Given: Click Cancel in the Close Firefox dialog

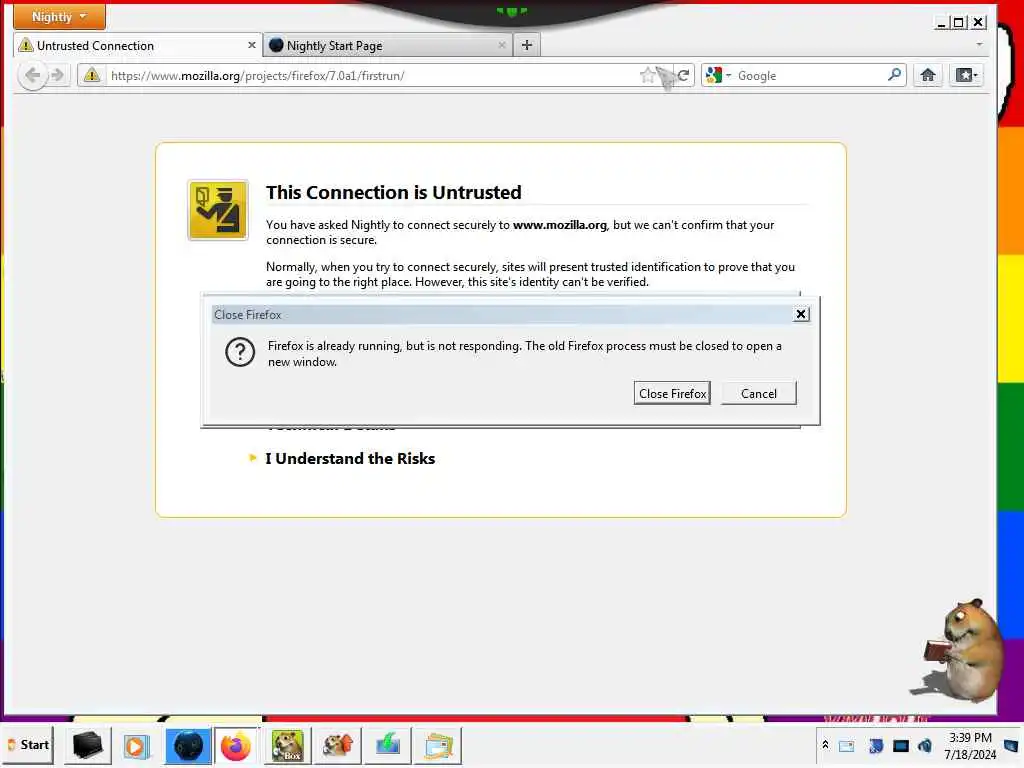Looking at the screenshot, I should [759, 393].
